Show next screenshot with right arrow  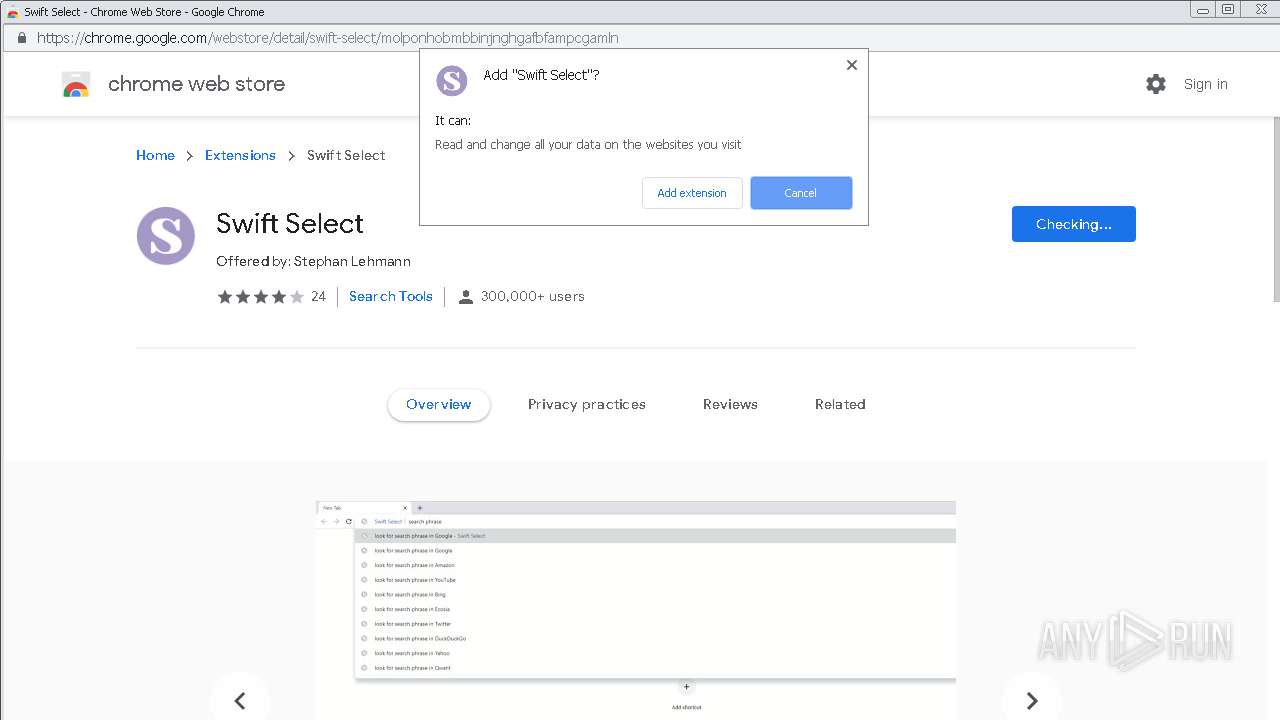pyautogui.click(x=1032, y=700)
